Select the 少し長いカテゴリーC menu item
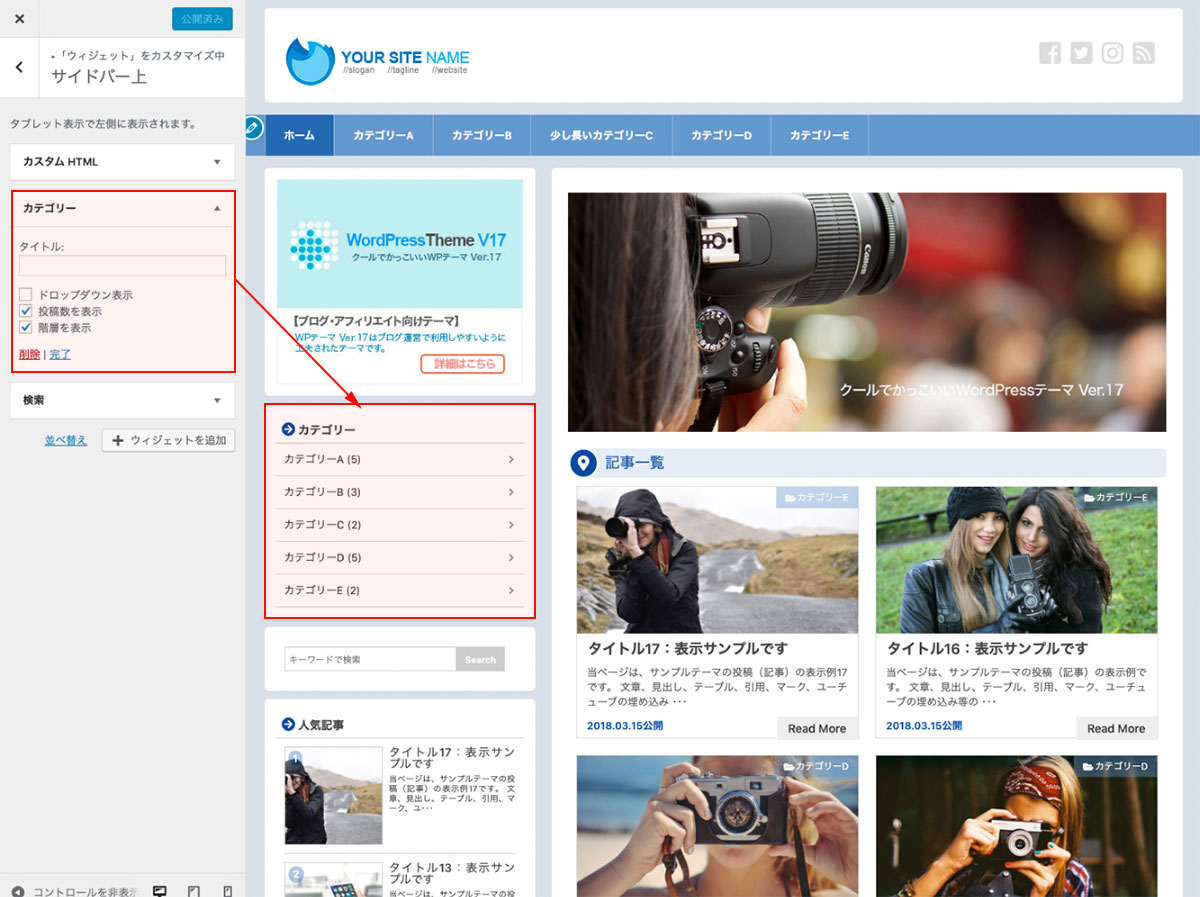 pos(601,135)
